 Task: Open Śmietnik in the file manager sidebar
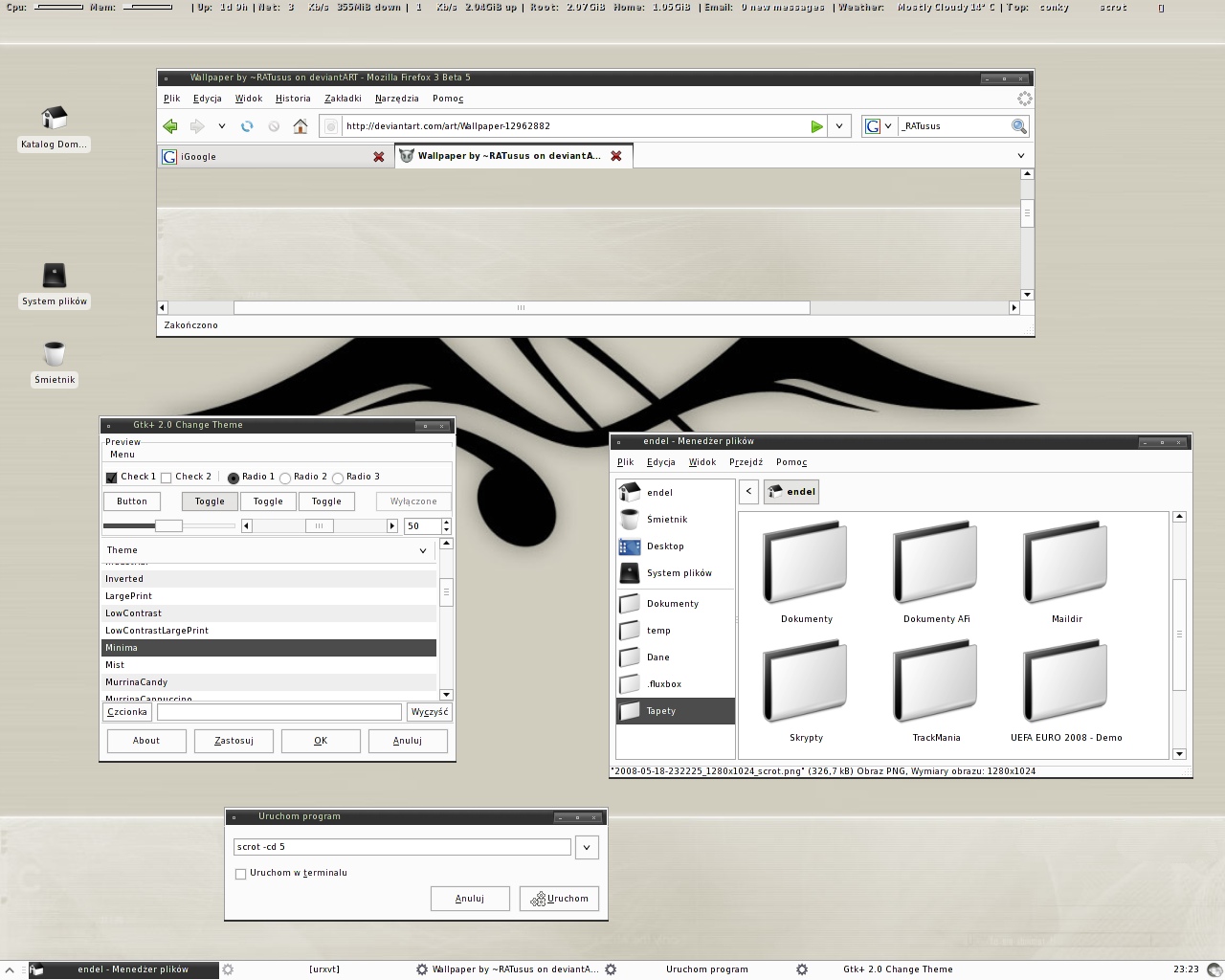click(676, 520)
